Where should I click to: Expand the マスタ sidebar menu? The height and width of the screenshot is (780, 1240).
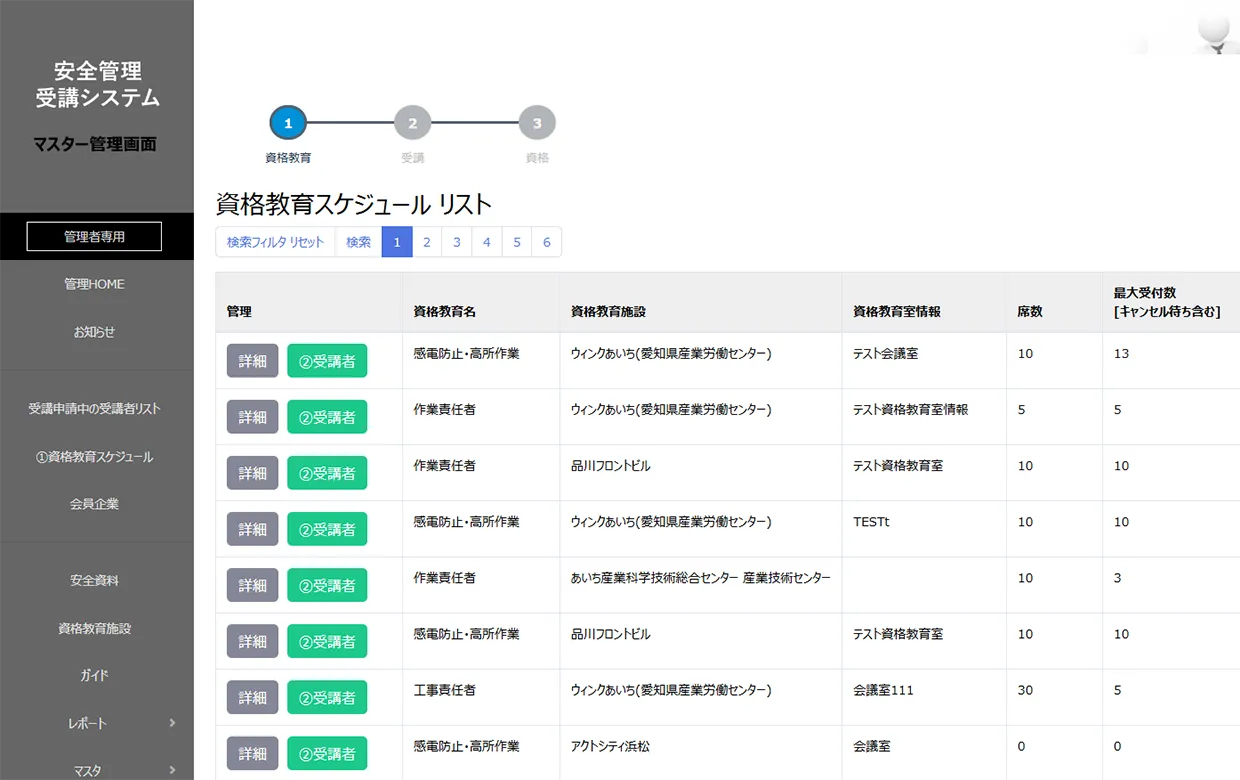click(x=96, y=770)
